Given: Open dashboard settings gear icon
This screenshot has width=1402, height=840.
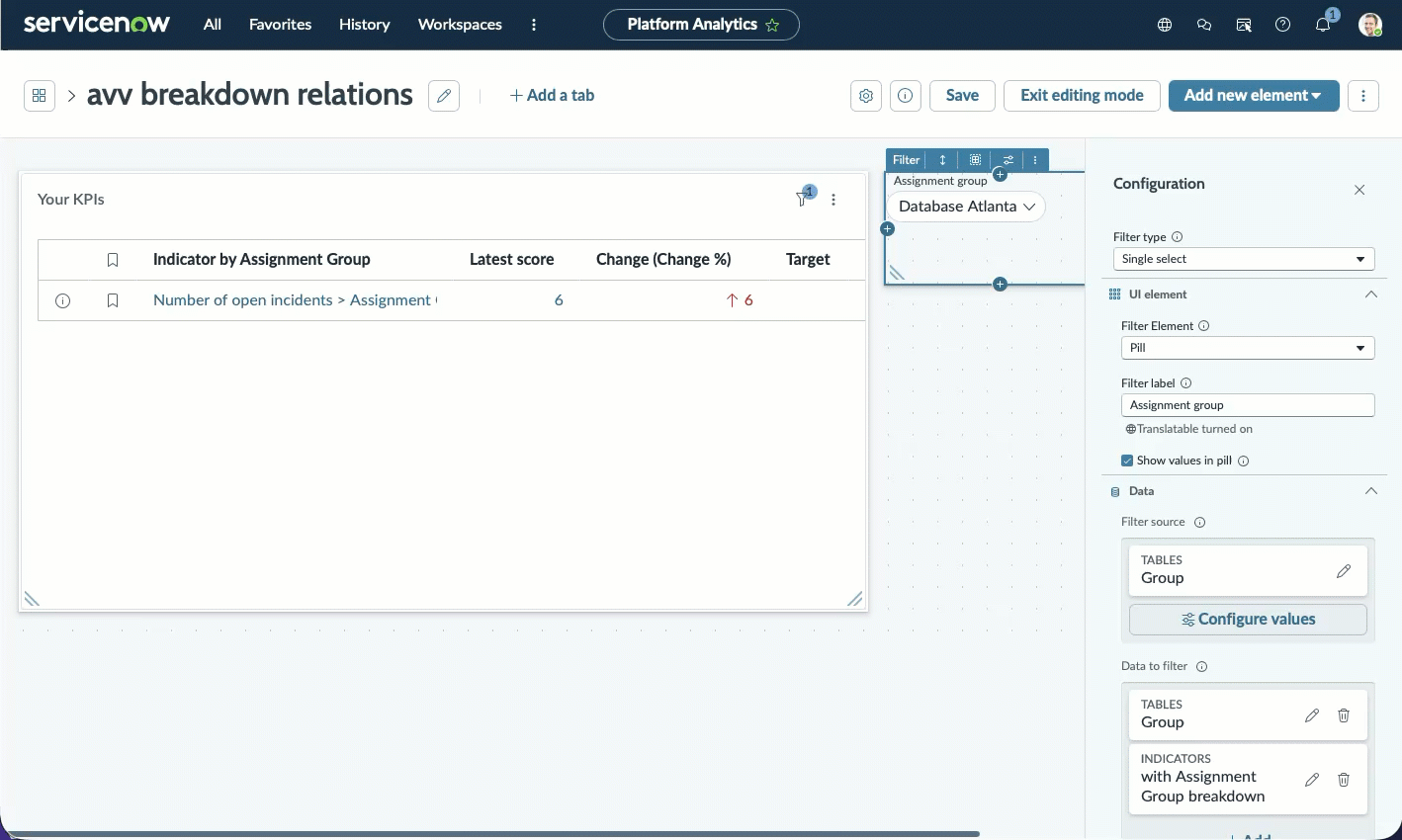Looking at the screenshot, I should tap(866, 96).
